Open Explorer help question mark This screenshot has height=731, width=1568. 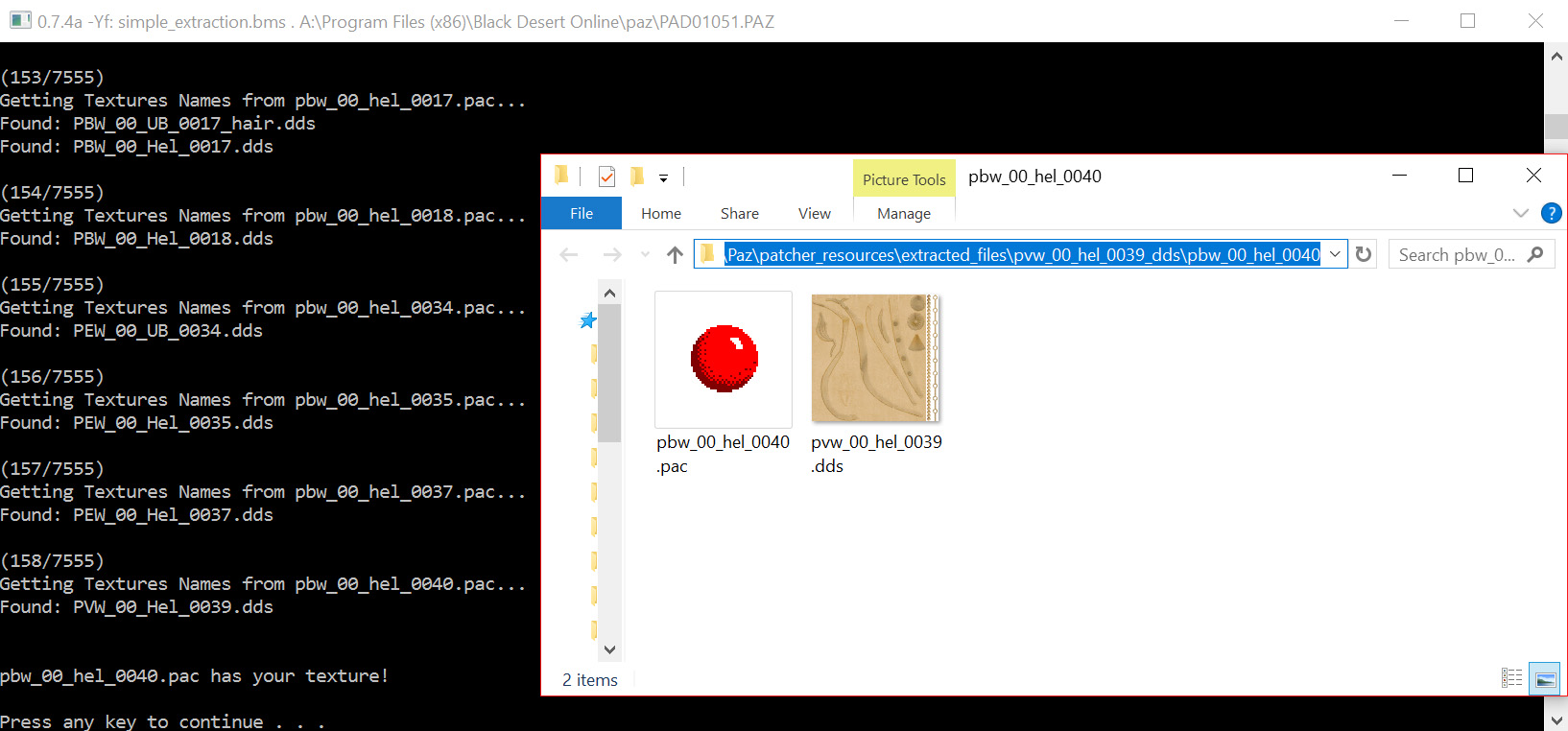(1551, 213)
